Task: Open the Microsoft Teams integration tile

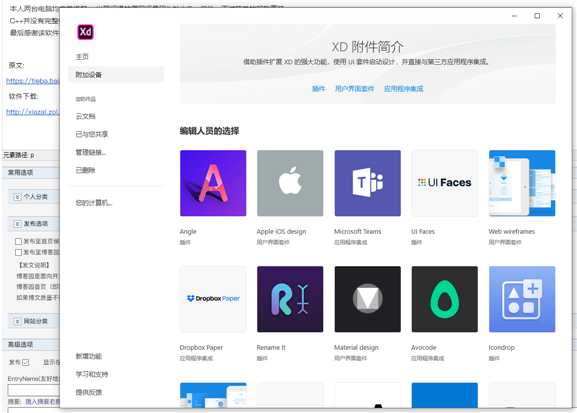Action: pos(368,183)
